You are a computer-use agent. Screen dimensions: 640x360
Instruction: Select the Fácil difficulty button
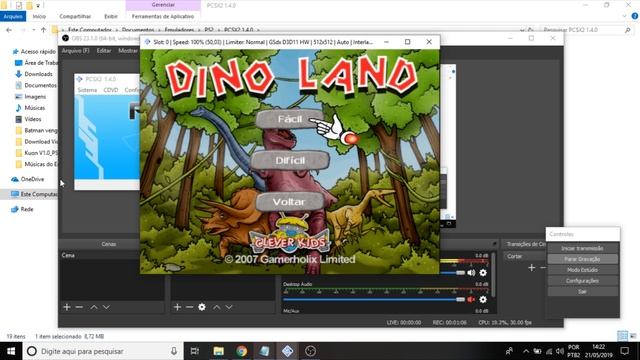click(x=289, y=119)
